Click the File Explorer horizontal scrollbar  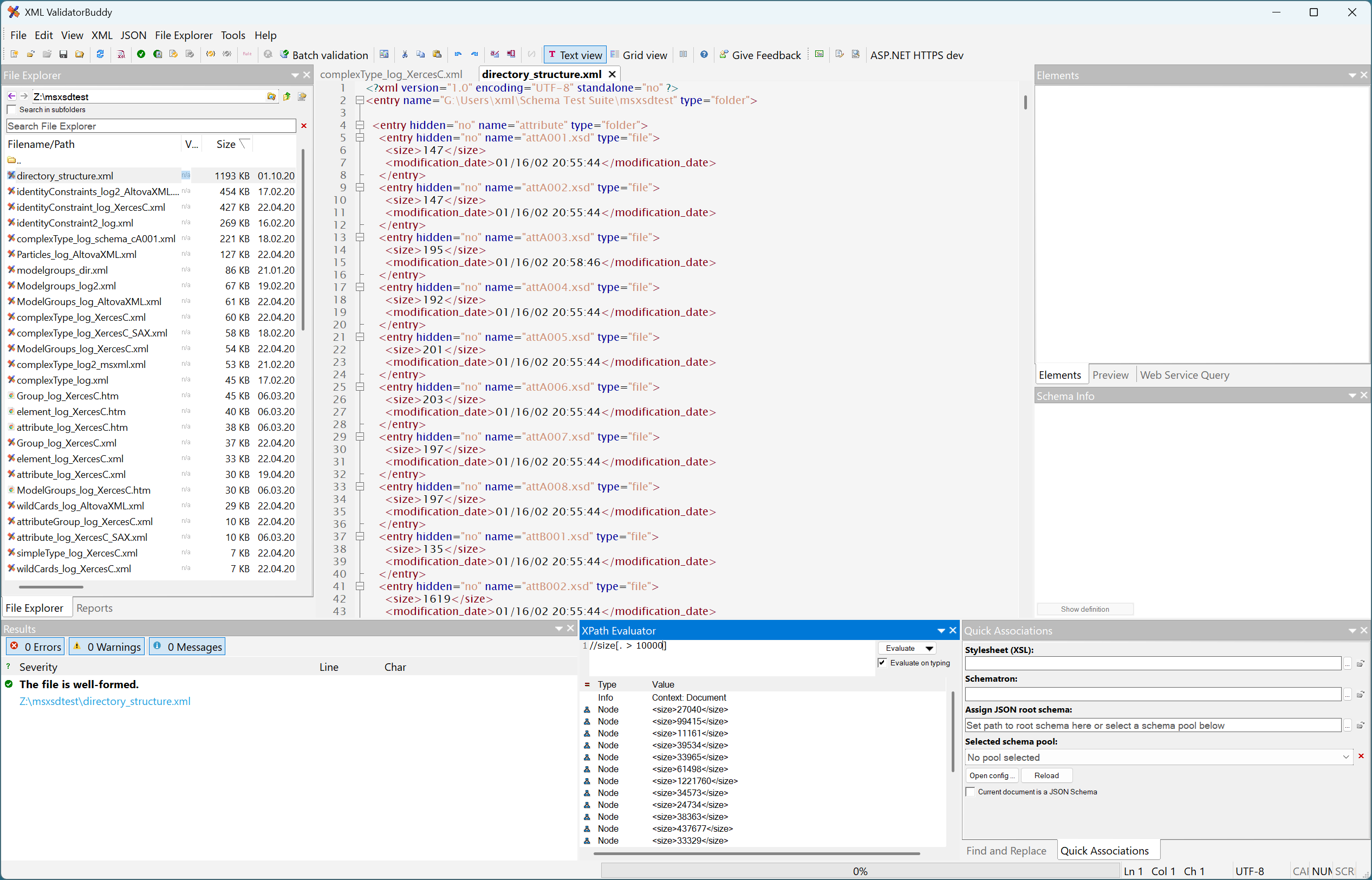(x=51, y=587)
